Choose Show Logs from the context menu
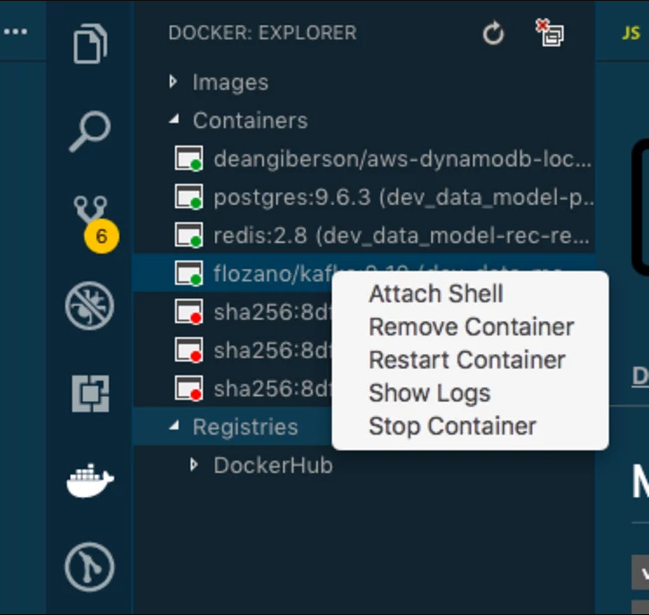 click(x=429, y=393)
